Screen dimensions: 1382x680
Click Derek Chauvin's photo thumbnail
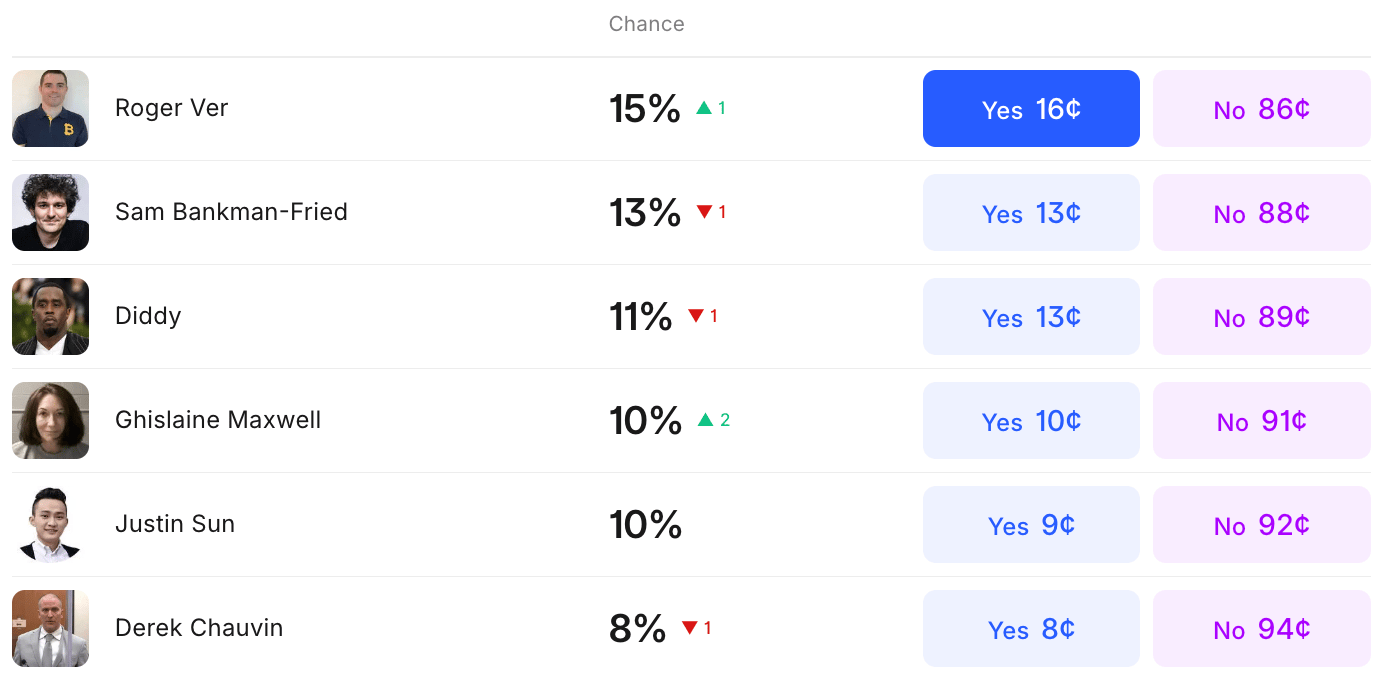tap(50, 628)
